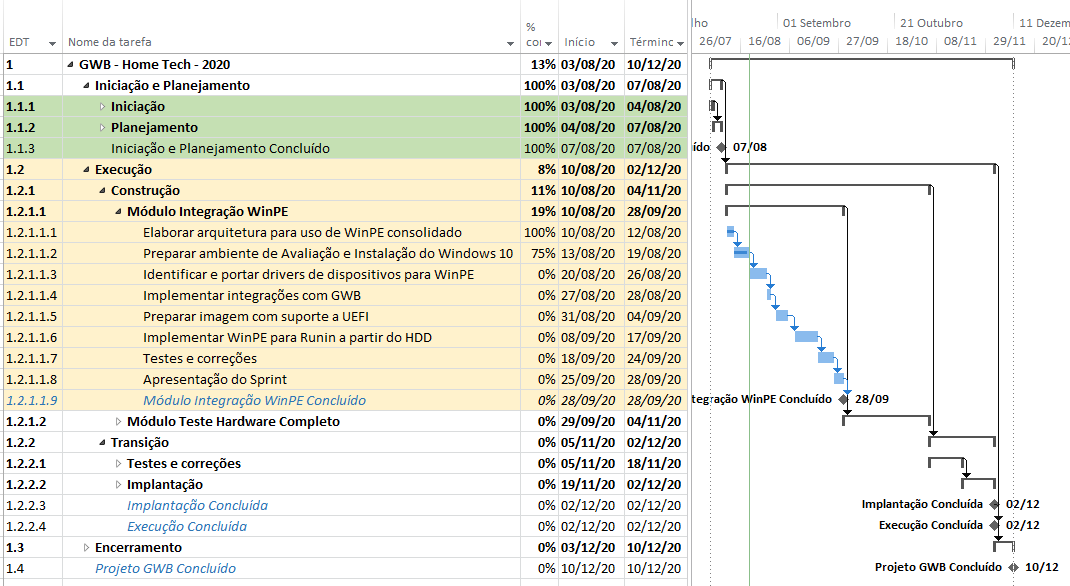1070x586 pixels.
Task: Select task Preparar imagem com suporte a UEFI
Action: point(256,317)
